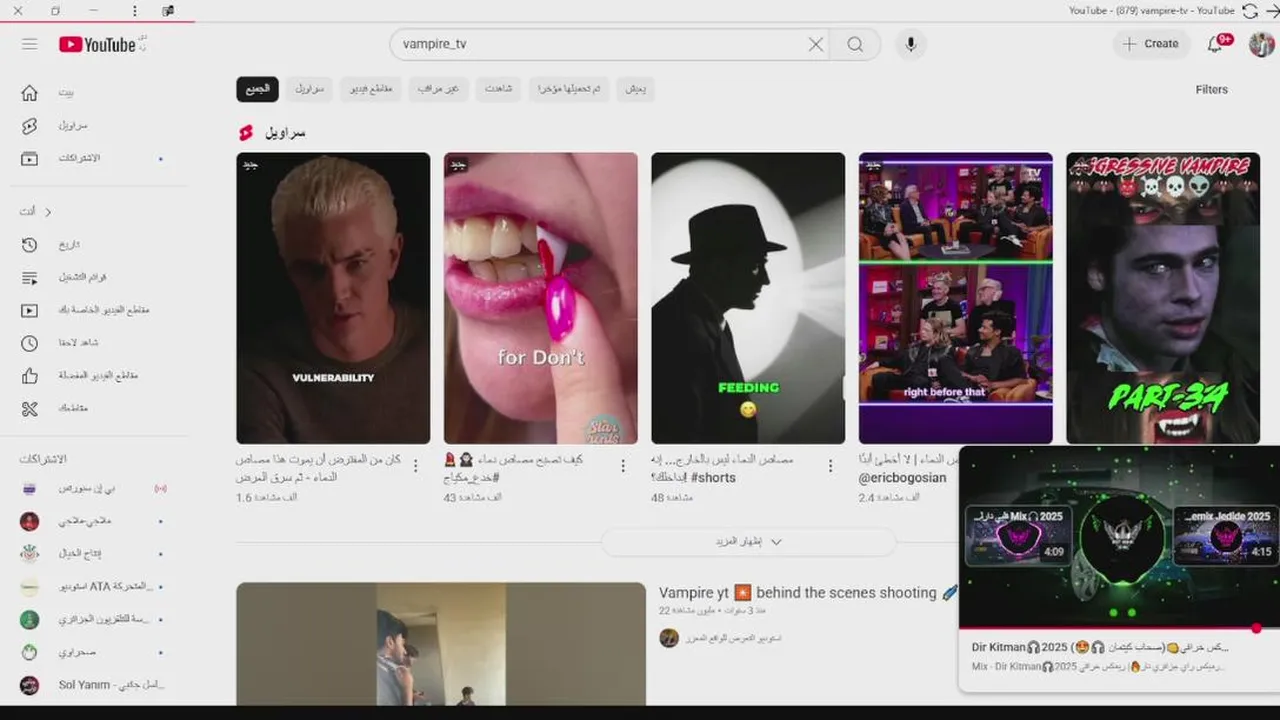Open the notifications bell
The height and width of the screenshot is (720, 1280).
[x=1217, y=43]
